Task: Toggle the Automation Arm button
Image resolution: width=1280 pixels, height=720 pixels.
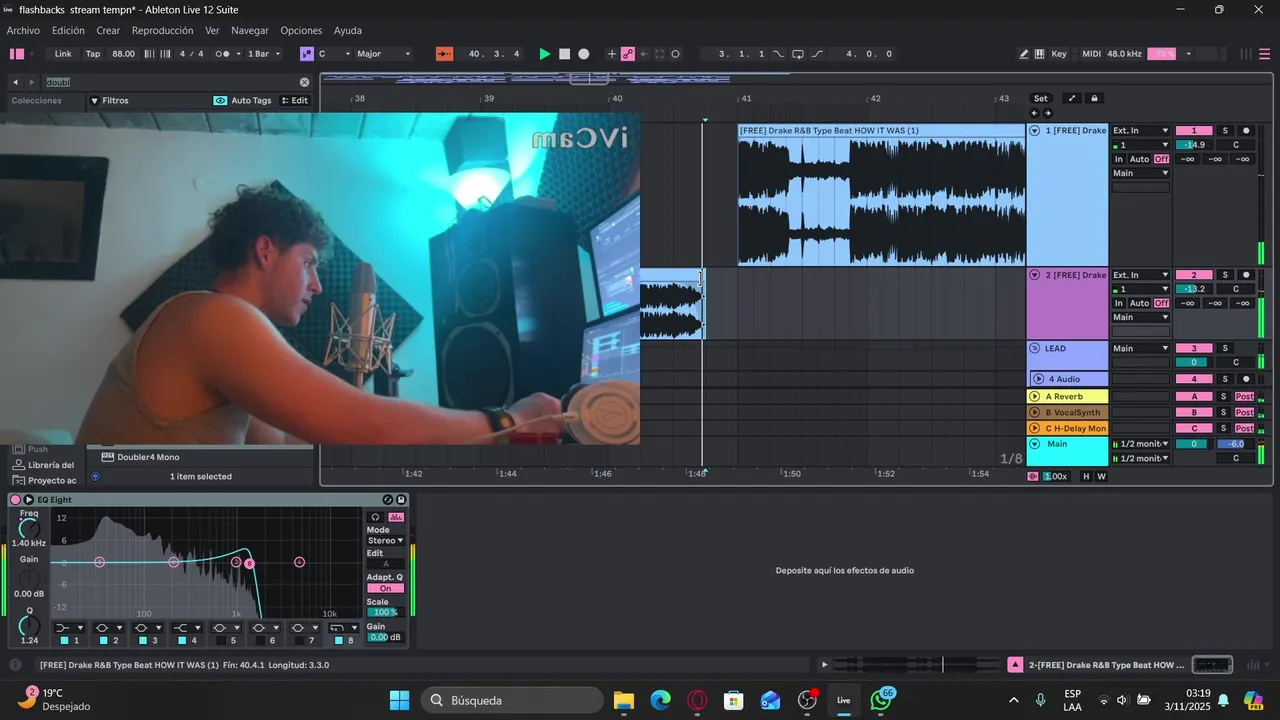Action: click(628, 54)
